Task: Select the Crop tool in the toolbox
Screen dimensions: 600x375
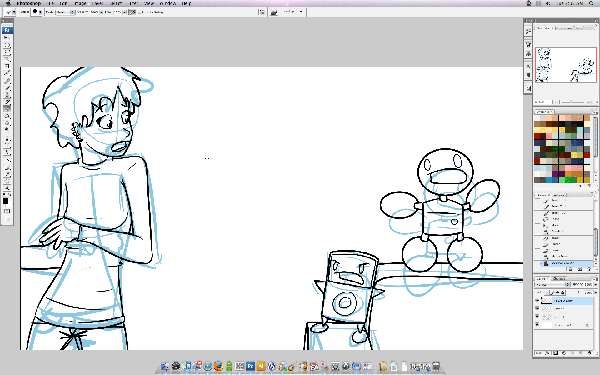Action: (x=7, y=66)
